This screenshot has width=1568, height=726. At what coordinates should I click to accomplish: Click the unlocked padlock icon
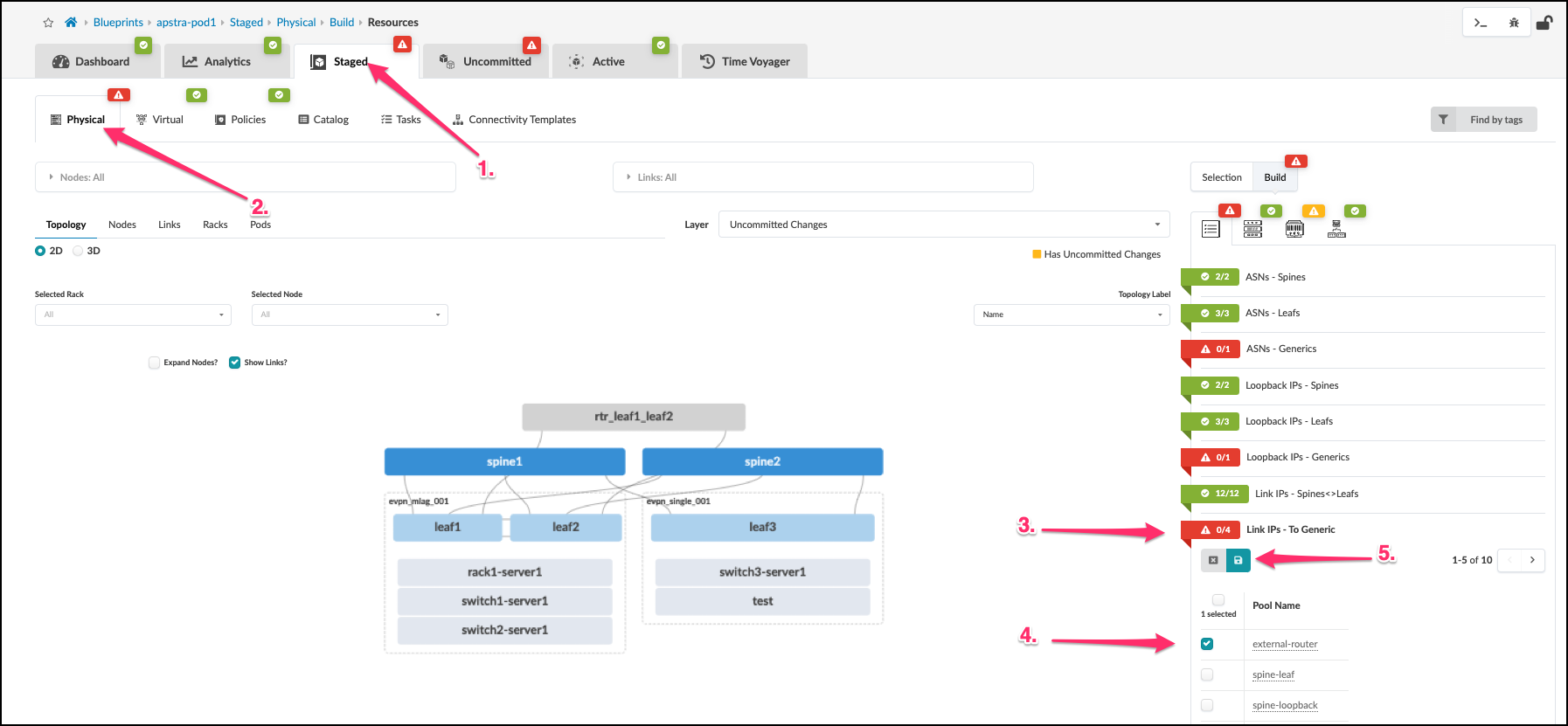pos(1544,23)
